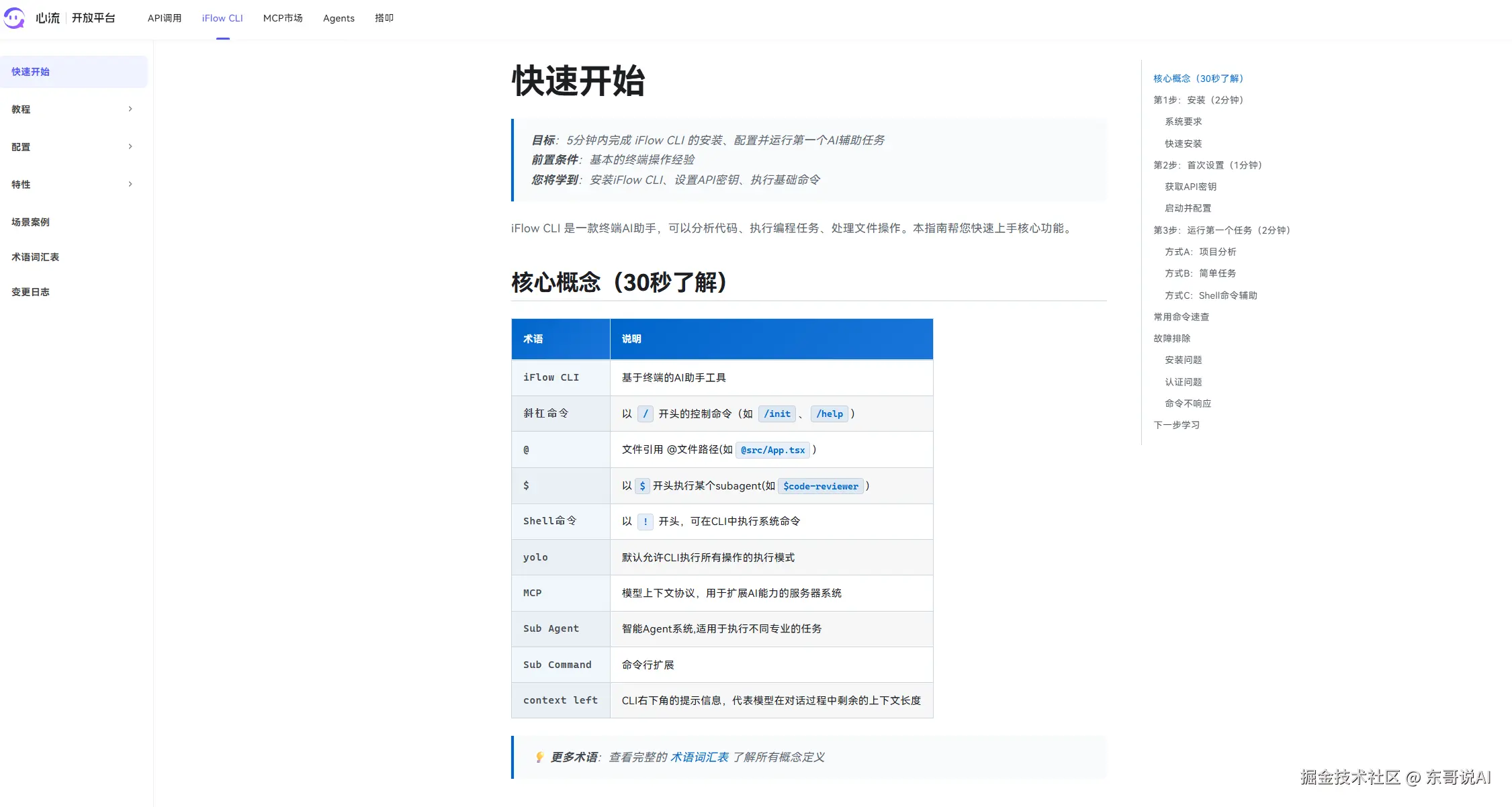Viewport: 1512px width, 807px height.
Task: Expand the 配置 sidebar section
Action: click(x=72, y=146)
